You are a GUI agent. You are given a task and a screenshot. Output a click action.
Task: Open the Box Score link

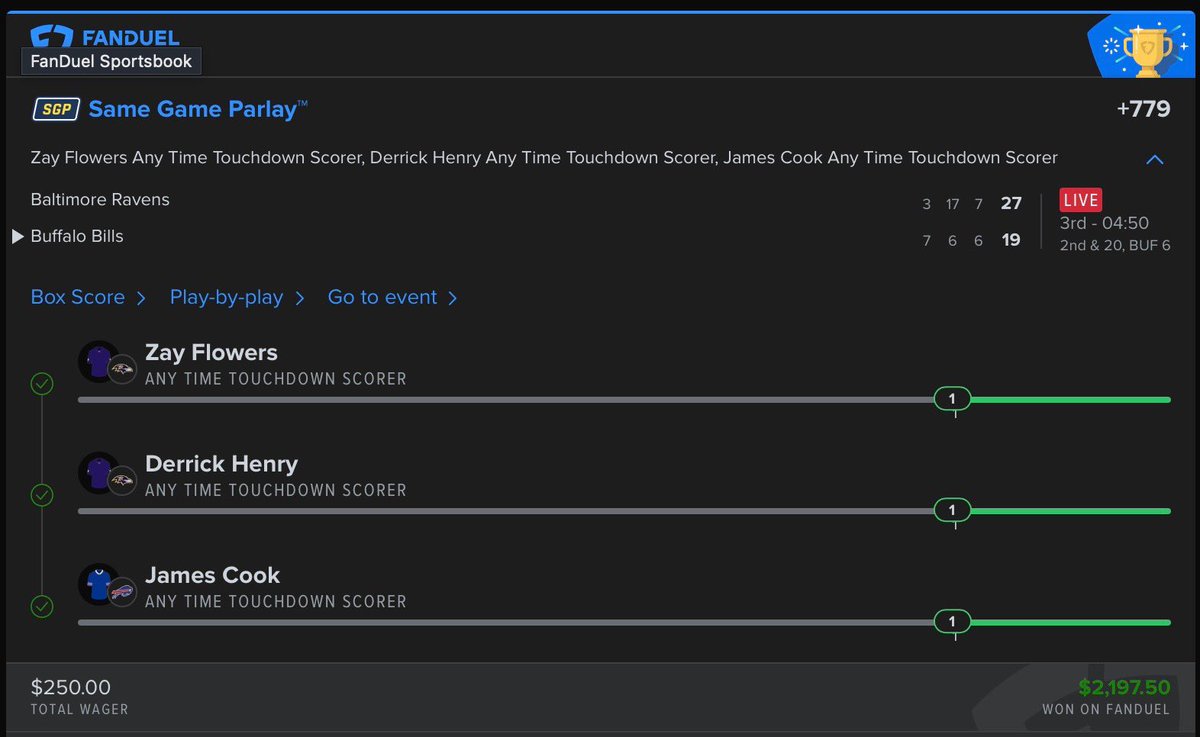(88, 297)
